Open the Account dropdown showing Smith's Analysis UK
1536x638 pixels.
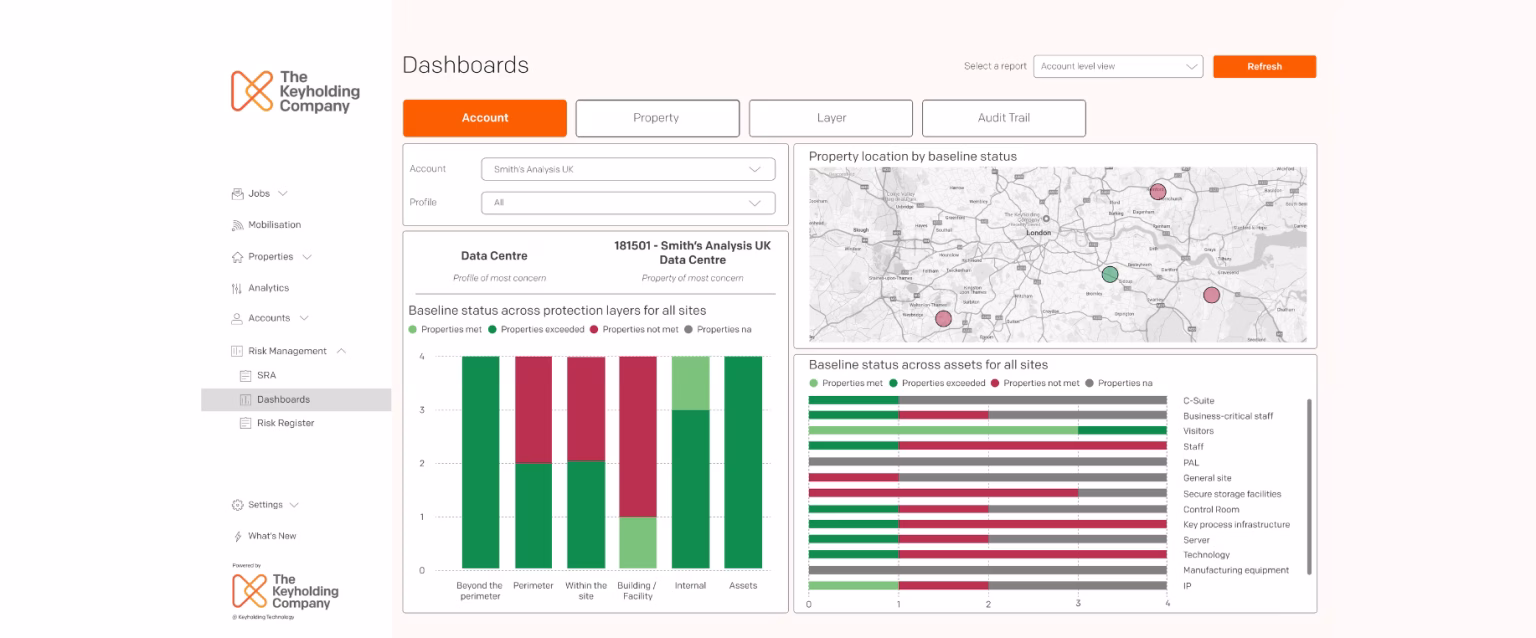627,170
